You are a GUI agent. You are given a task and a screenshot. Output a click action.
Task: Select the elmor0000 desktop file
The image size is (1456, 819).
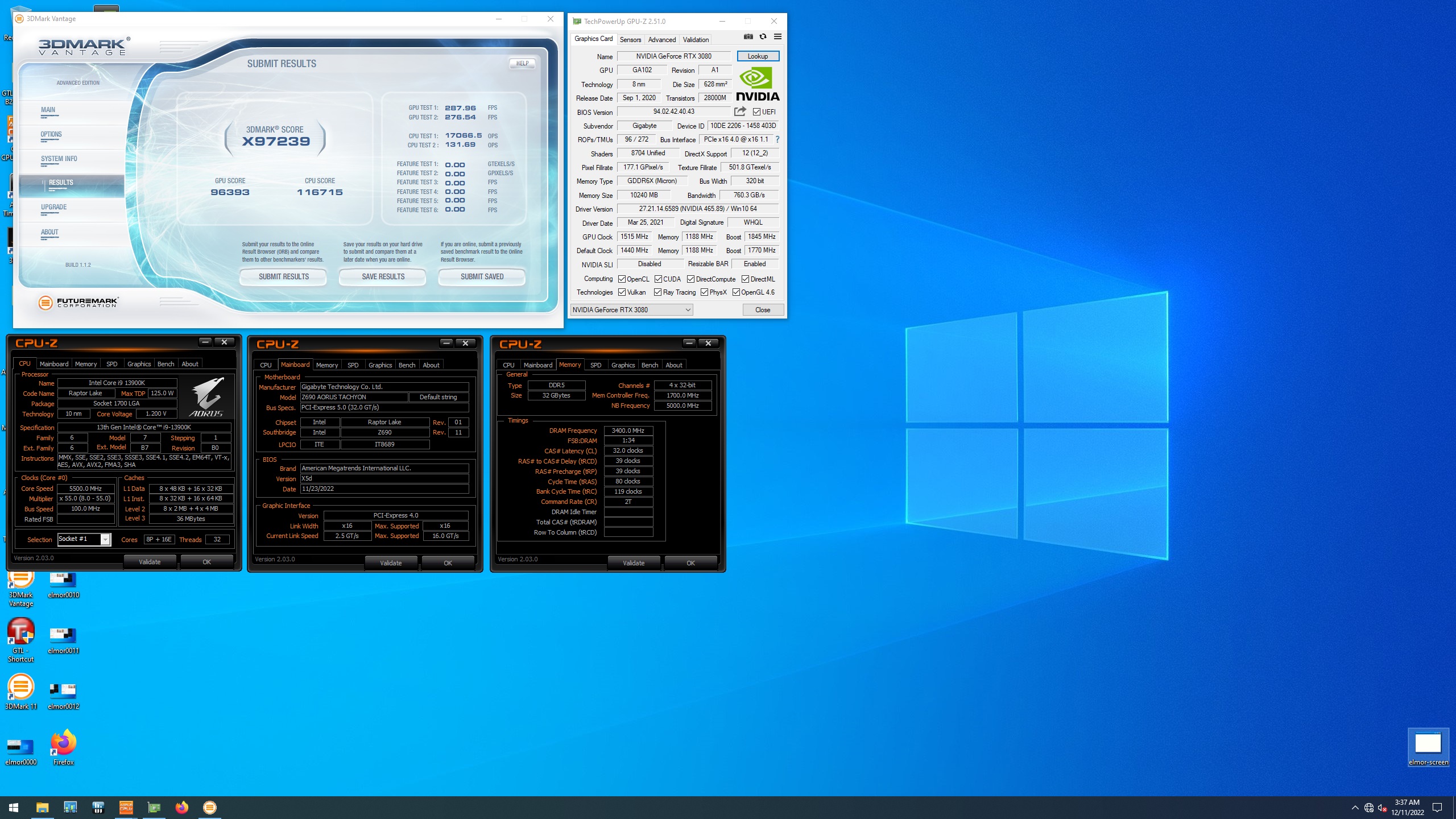coord(21,752)
